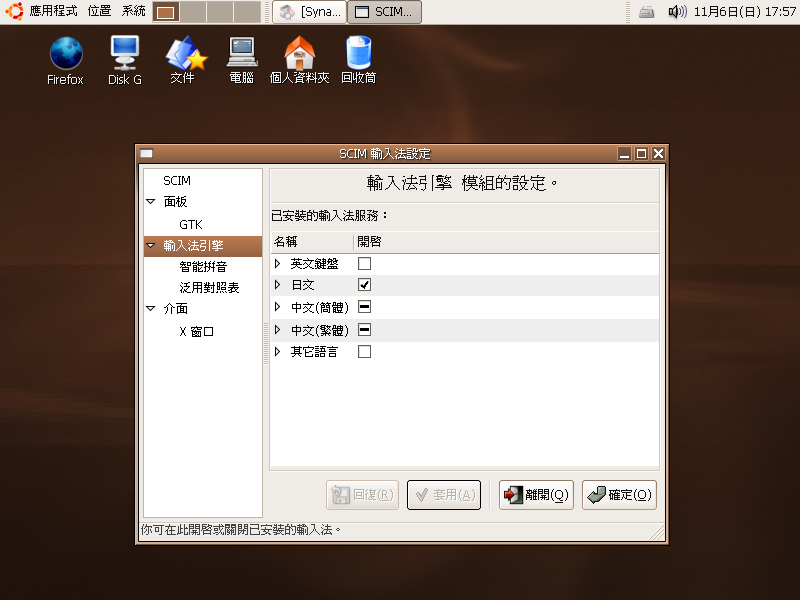Select X 窗口 under 介面

point(196,332)
